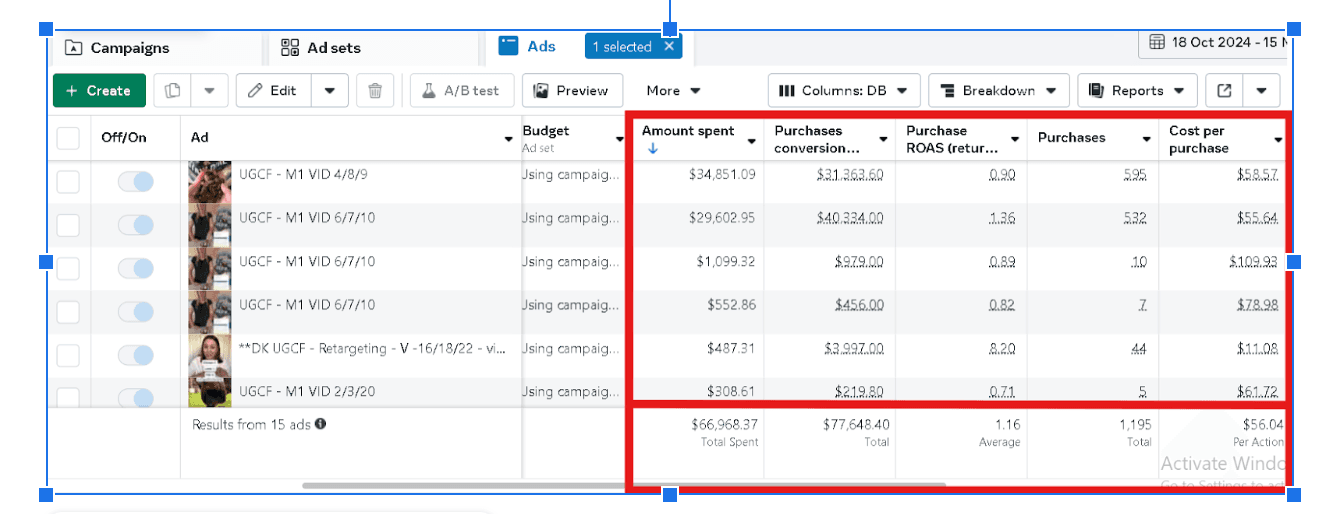Clear the '1 selected' filter with X
The width and height of the screenshot is (1338, 514).
pos(669,46)
